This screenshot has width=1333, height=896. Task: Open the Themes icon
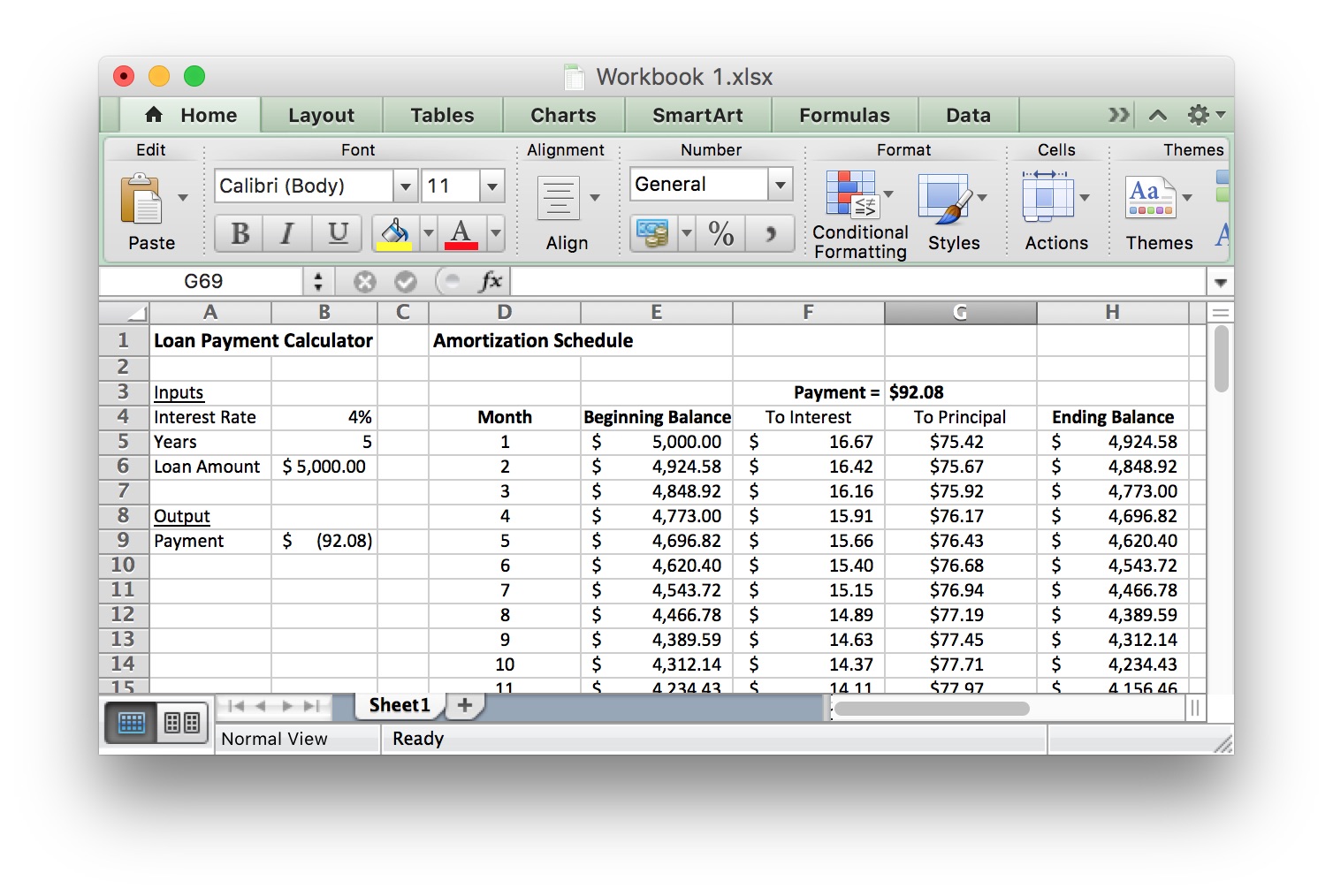pos(1149,198)
